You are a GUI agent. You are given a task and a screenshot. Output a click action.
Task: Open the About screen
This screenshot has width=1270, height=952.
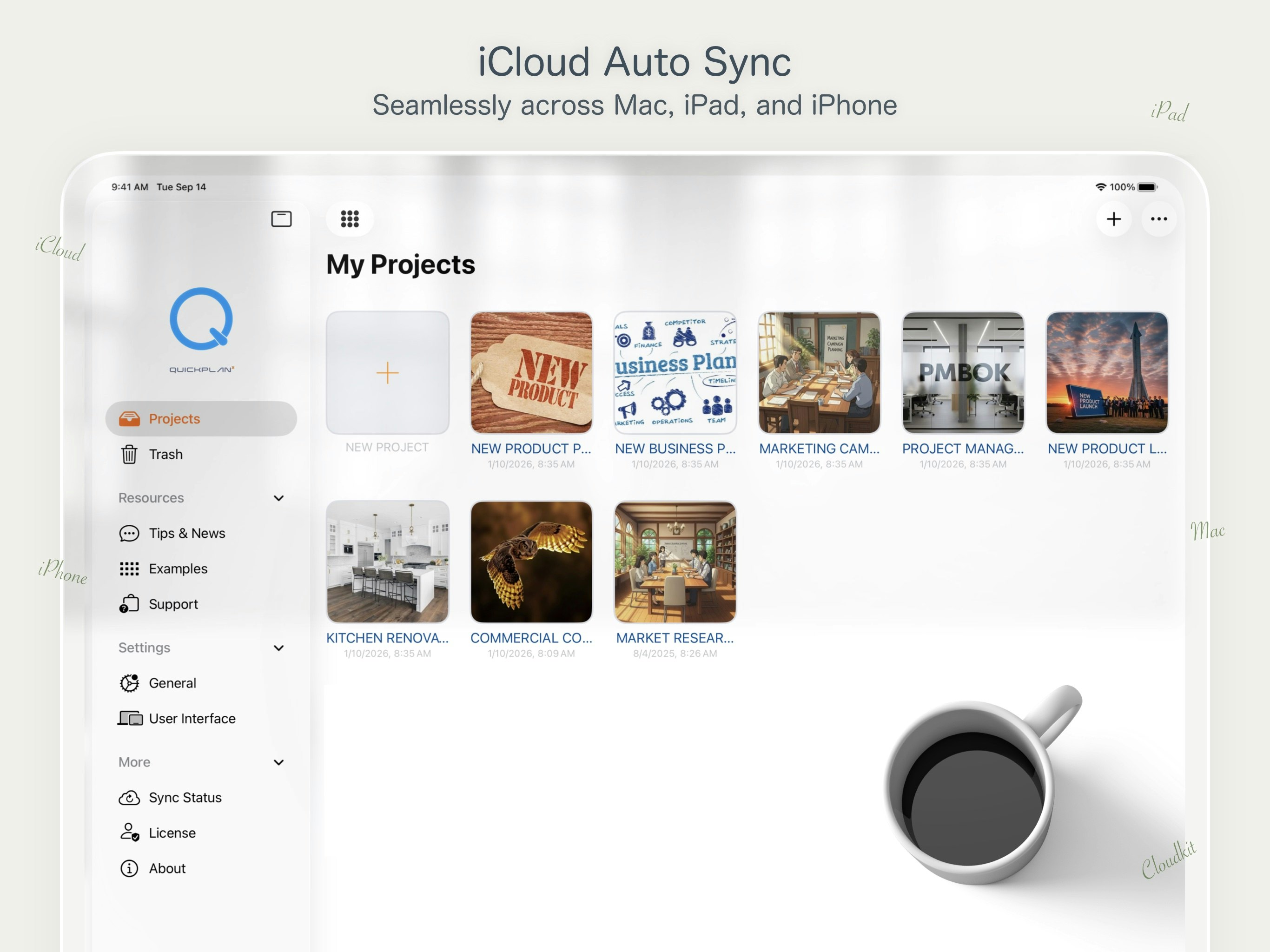[166, 868]
